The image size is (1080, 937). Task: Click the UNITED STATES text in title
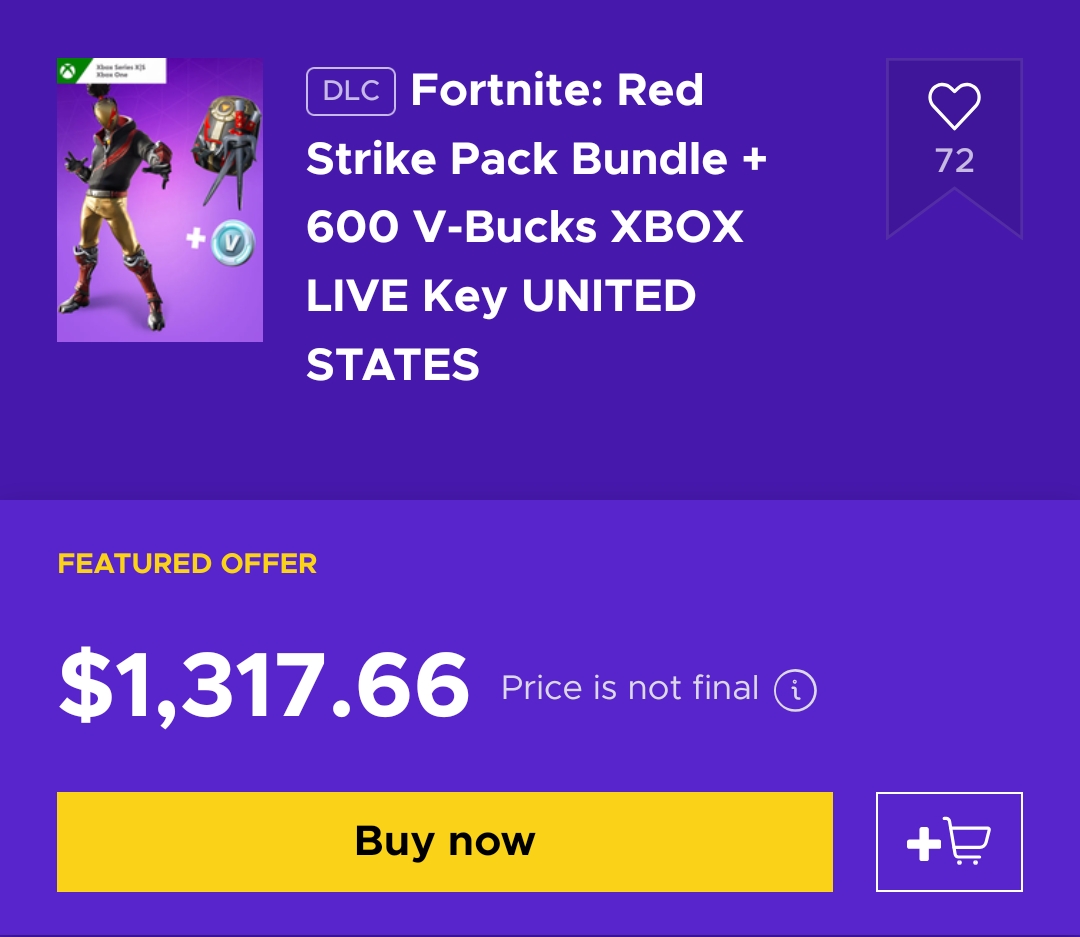tap(501, 330)
